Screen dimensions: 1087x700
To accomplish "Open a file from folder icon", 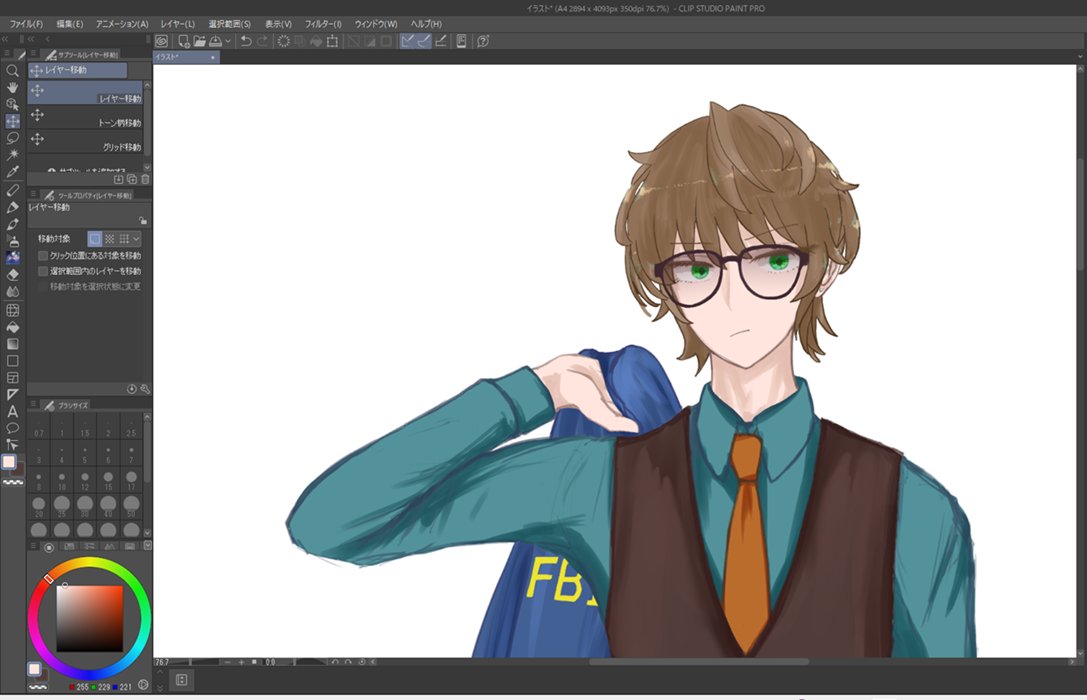I will tap(200, 42).
